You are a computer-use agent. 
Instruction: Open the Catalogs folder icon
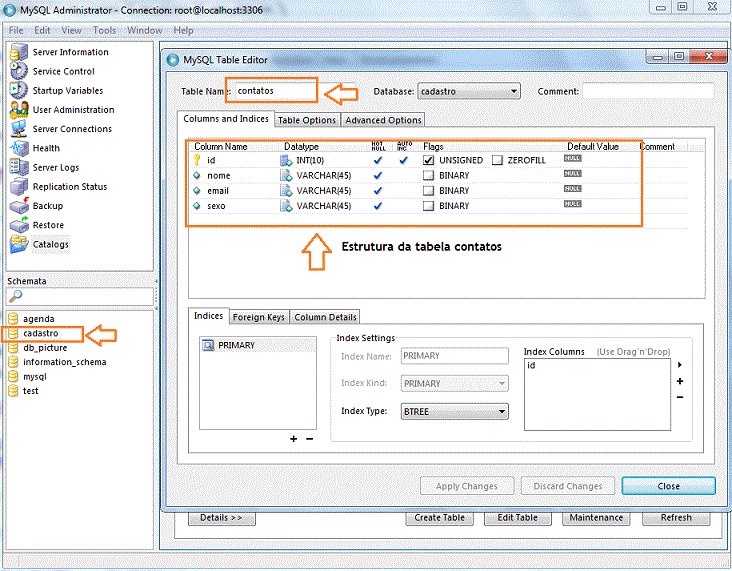tap(19, 244)
